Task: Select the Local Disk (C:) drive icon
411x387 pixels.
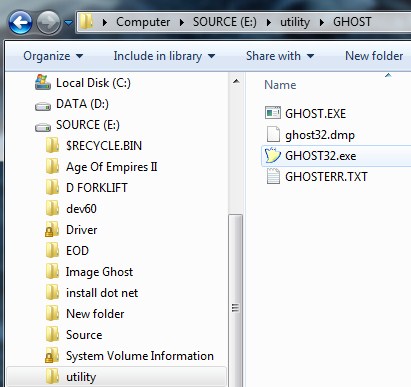Action: pos(43,82)
